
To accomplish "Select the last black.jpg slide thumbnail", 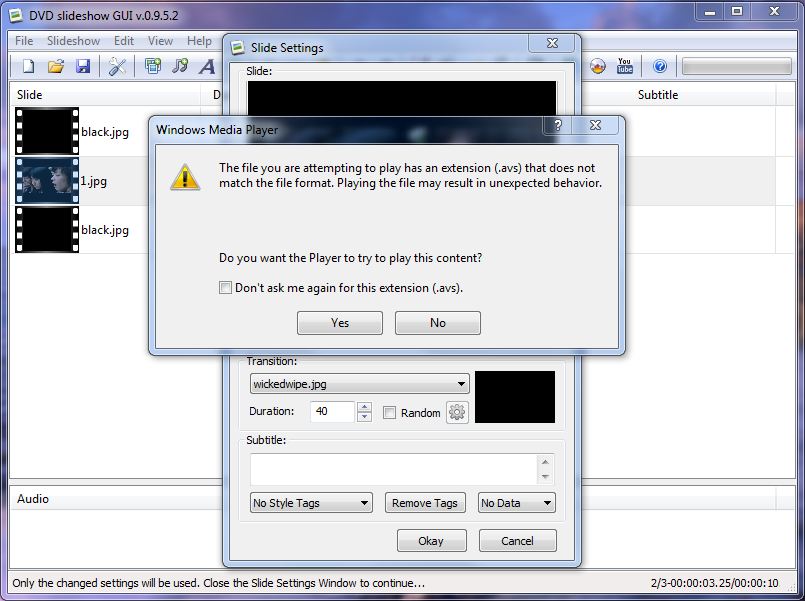I will (x=47, y=229).
